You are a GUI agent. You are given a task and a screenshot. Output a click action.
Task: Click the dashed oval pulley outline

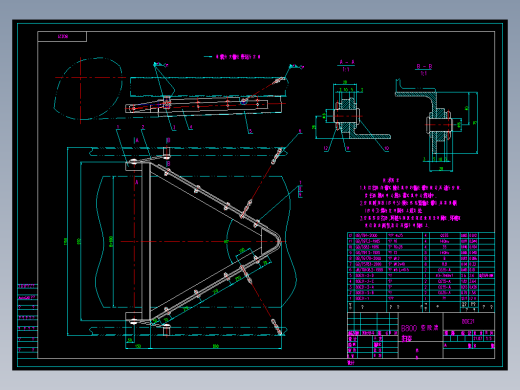pos(88,88)
